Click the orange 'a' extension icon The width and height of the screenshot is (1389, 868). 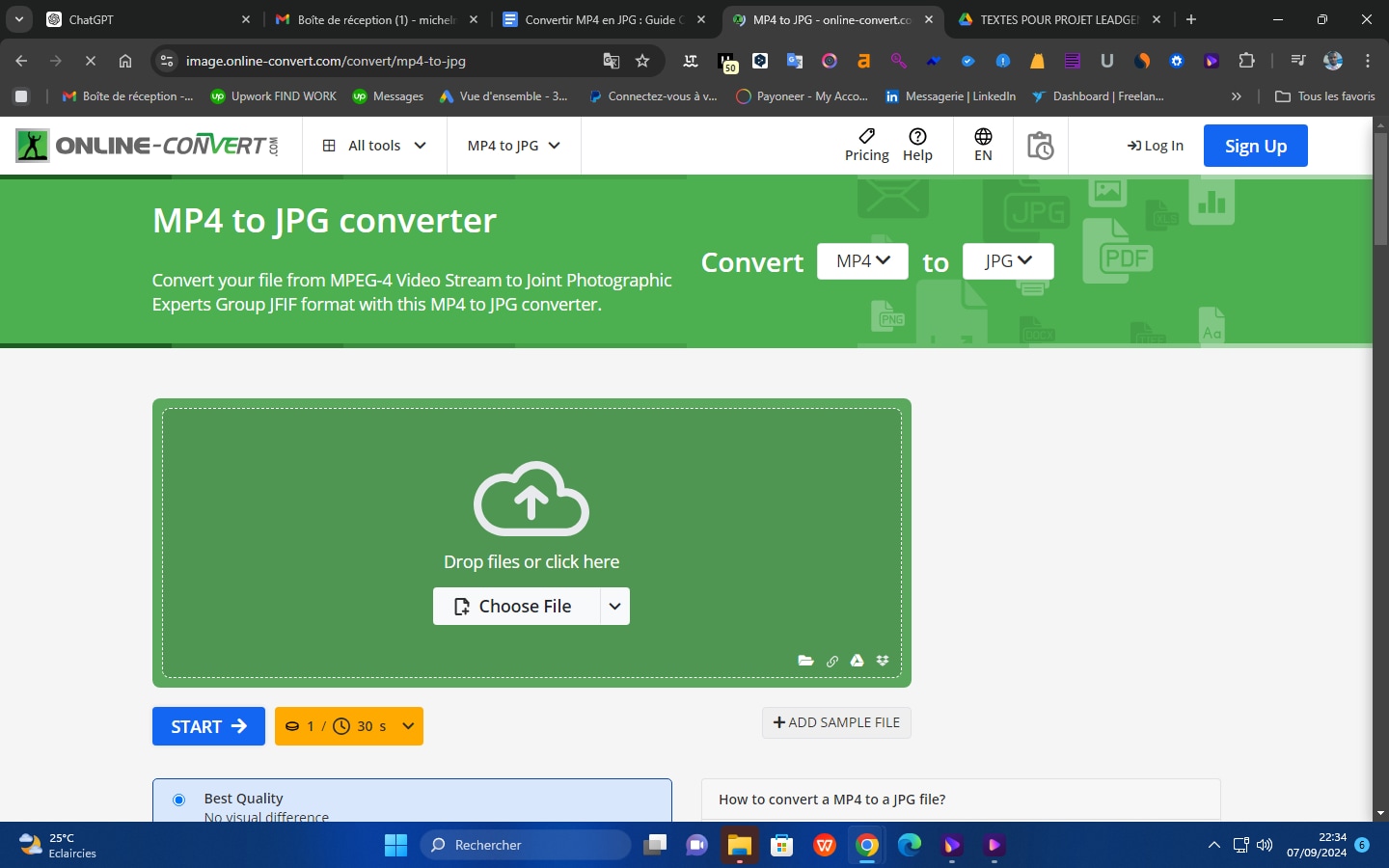863,61
